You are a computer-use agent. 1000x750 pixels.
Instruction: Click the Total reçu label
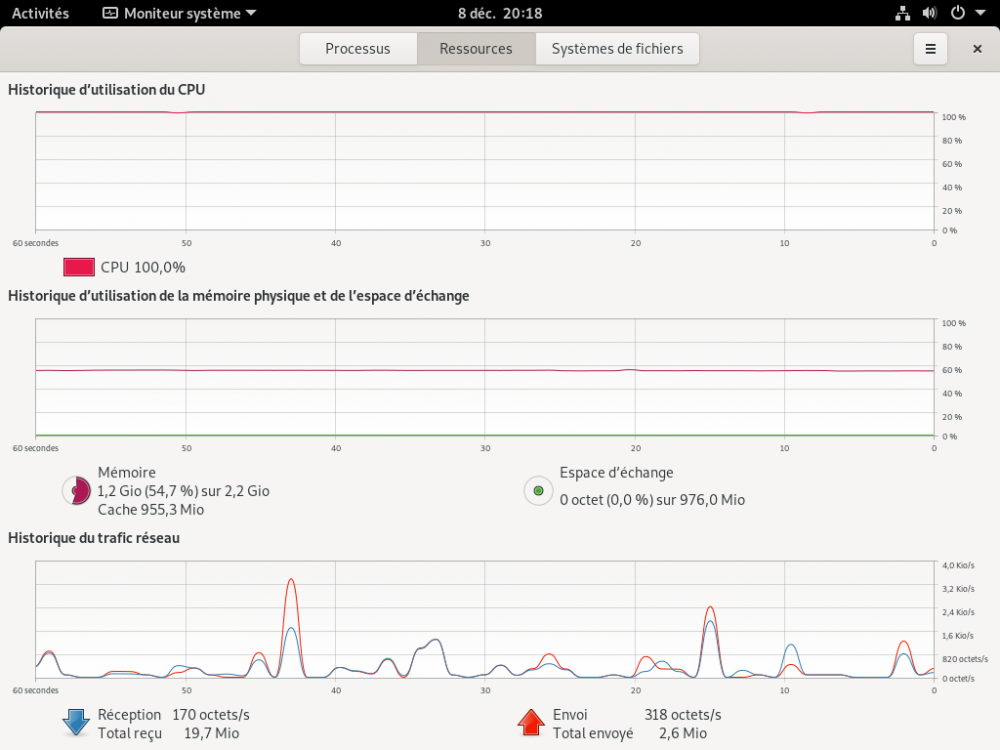pos(129,733)
